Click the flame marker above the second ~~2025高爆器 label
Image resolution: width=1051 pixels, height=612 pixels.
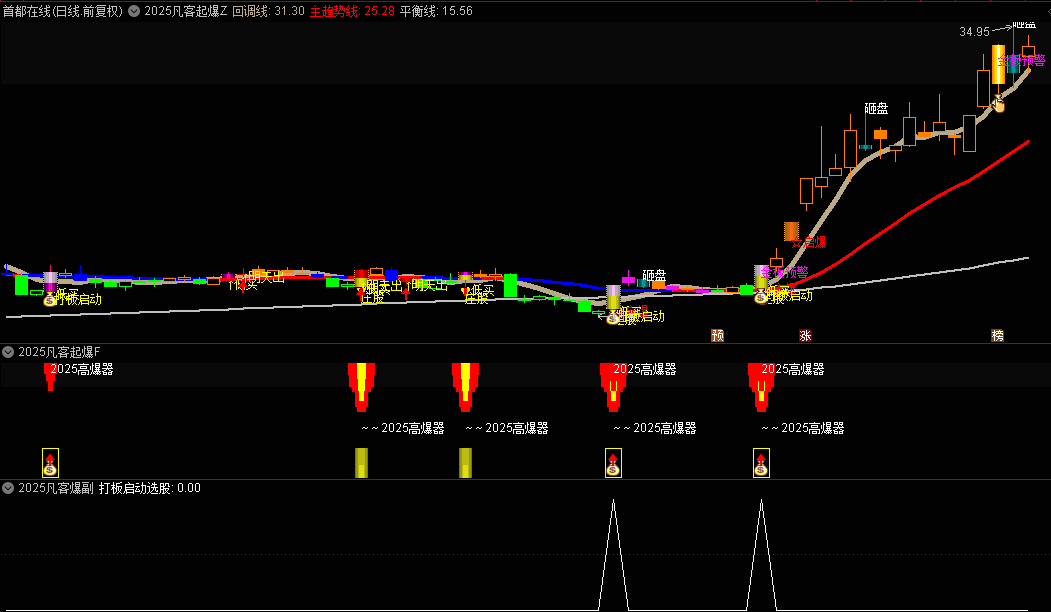(465, 387)
